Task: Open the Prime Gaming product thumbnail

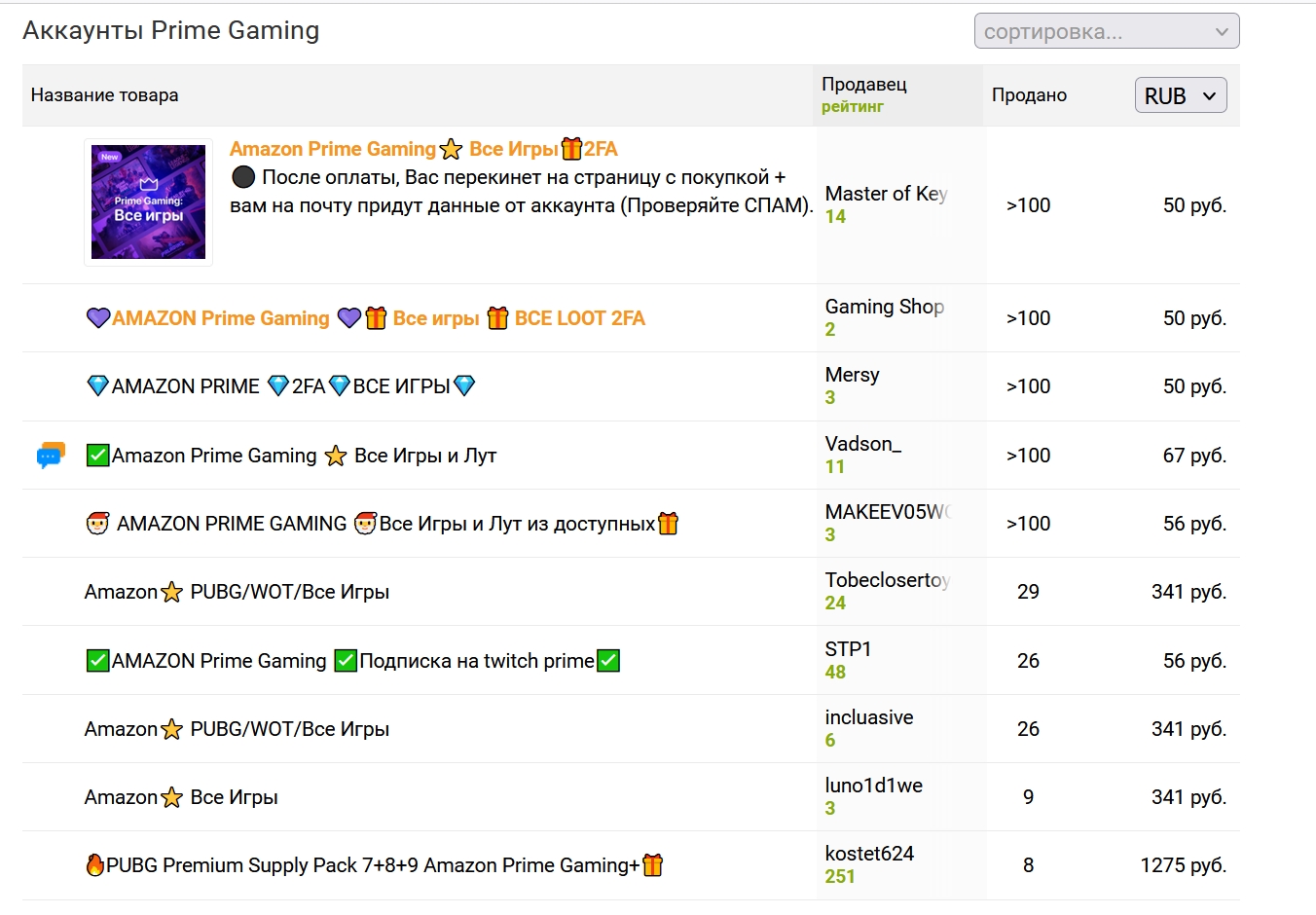Action: click(x=148, y=202)
